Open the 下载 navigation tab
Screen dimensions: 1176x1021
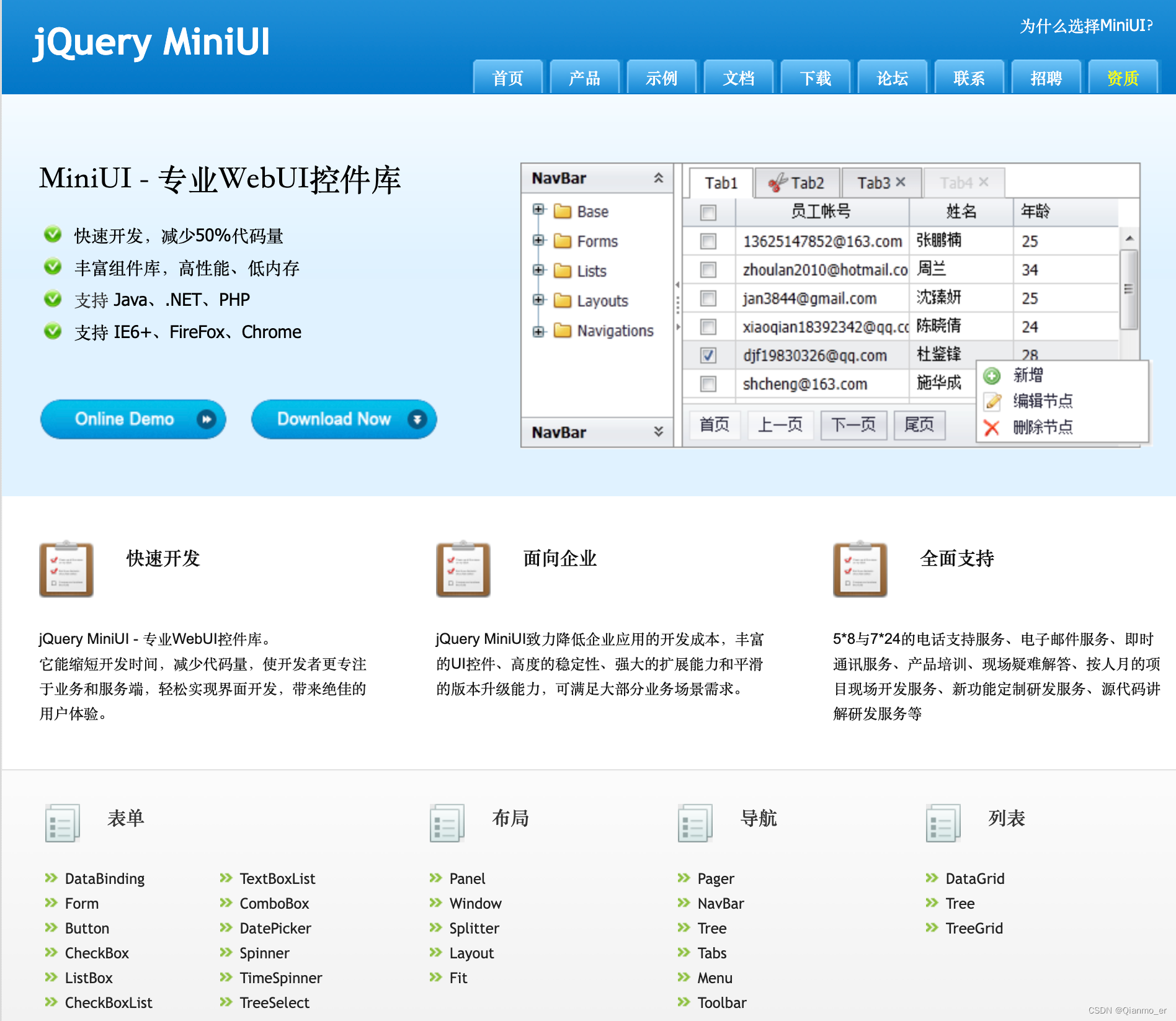click(x=816, y=77)
